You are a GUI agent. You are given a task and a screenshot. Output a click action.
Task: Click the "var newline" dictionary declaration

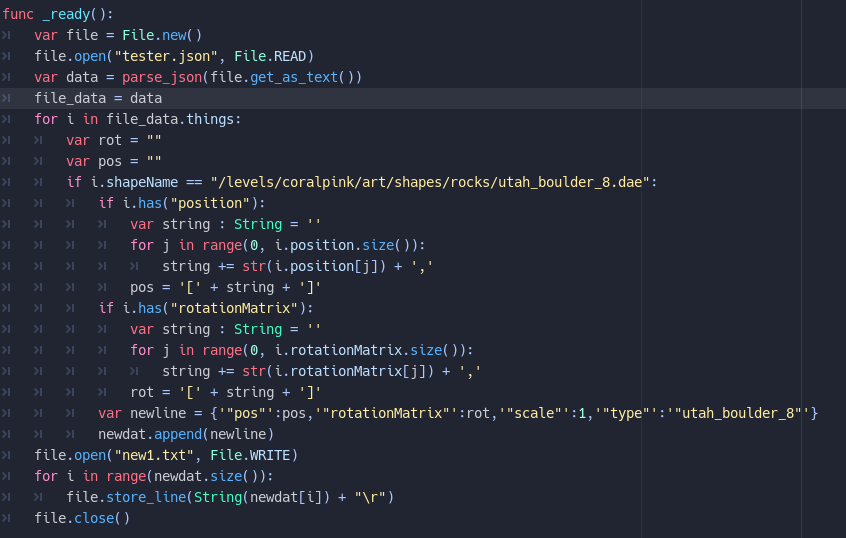click(458, 414)
